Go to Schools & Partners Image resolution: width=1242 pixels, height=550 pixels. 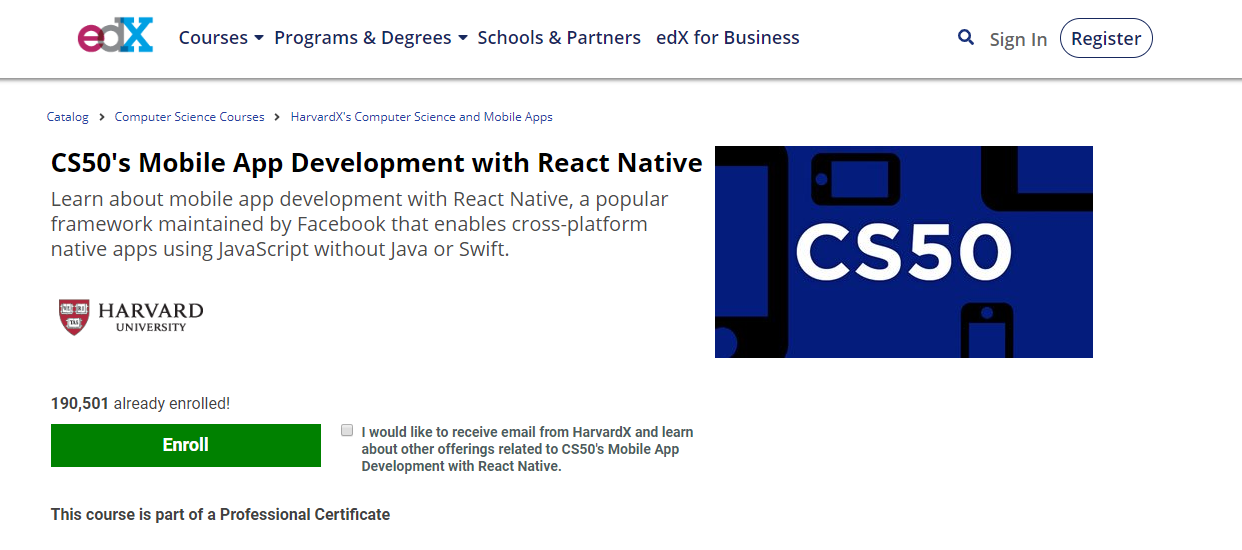[x=559, y=38]
